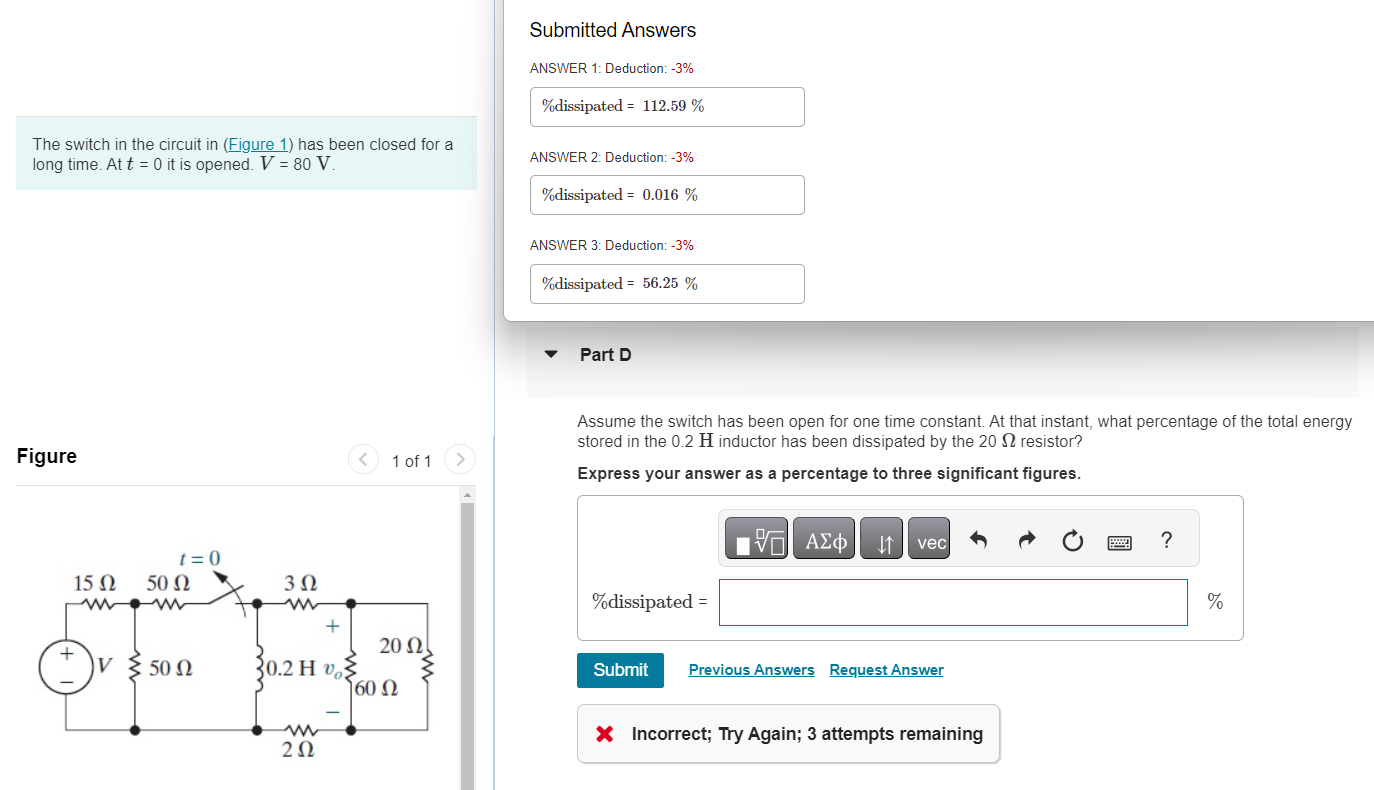Collapse the Part D section

coord(550,354)
